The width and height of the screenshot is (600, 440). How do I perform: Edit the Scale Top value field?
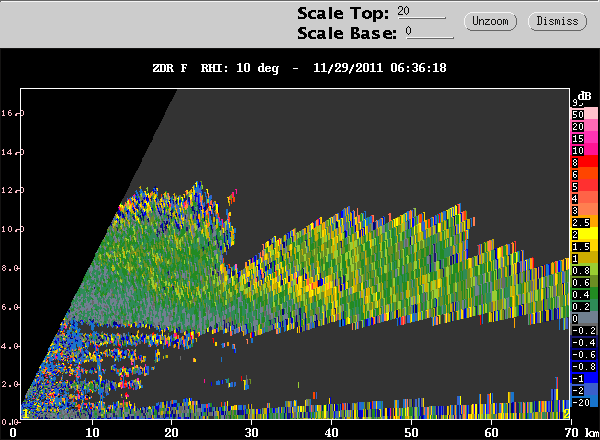click(421, 12)
